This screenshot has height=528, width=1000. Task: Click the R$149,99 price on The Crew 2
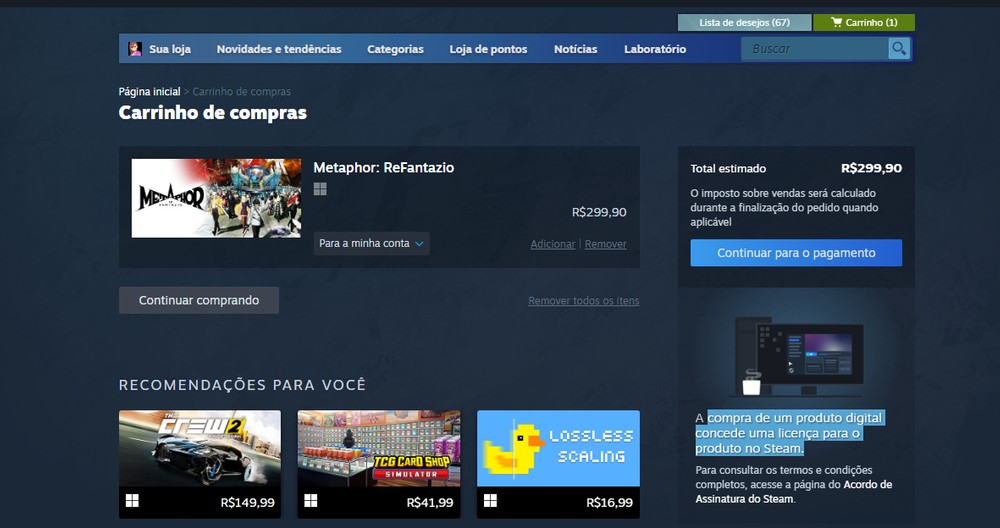[x=247, y=502]
